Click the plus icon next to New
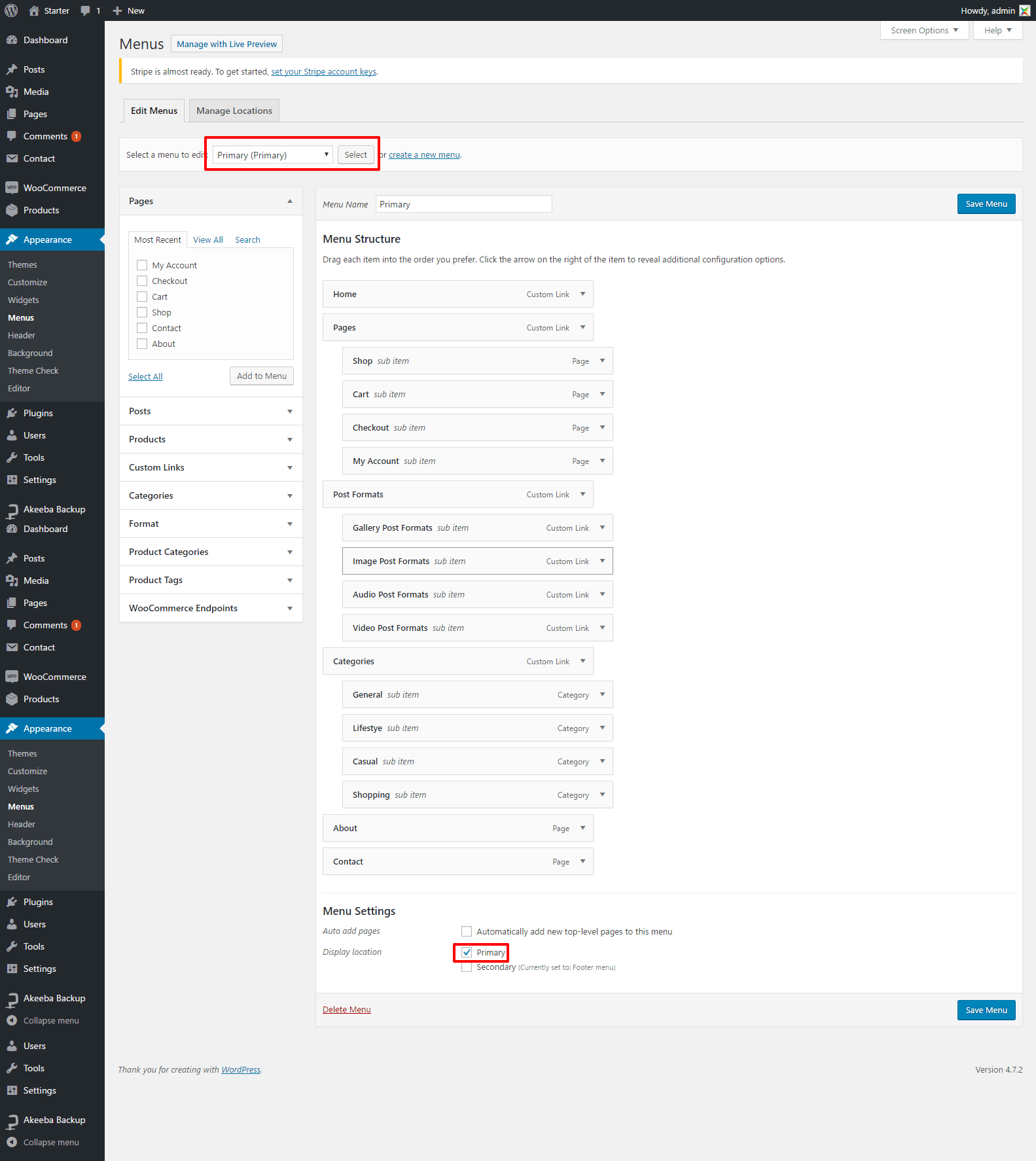This screenshot has width=1036, height=1161. [x=118, y=10]
